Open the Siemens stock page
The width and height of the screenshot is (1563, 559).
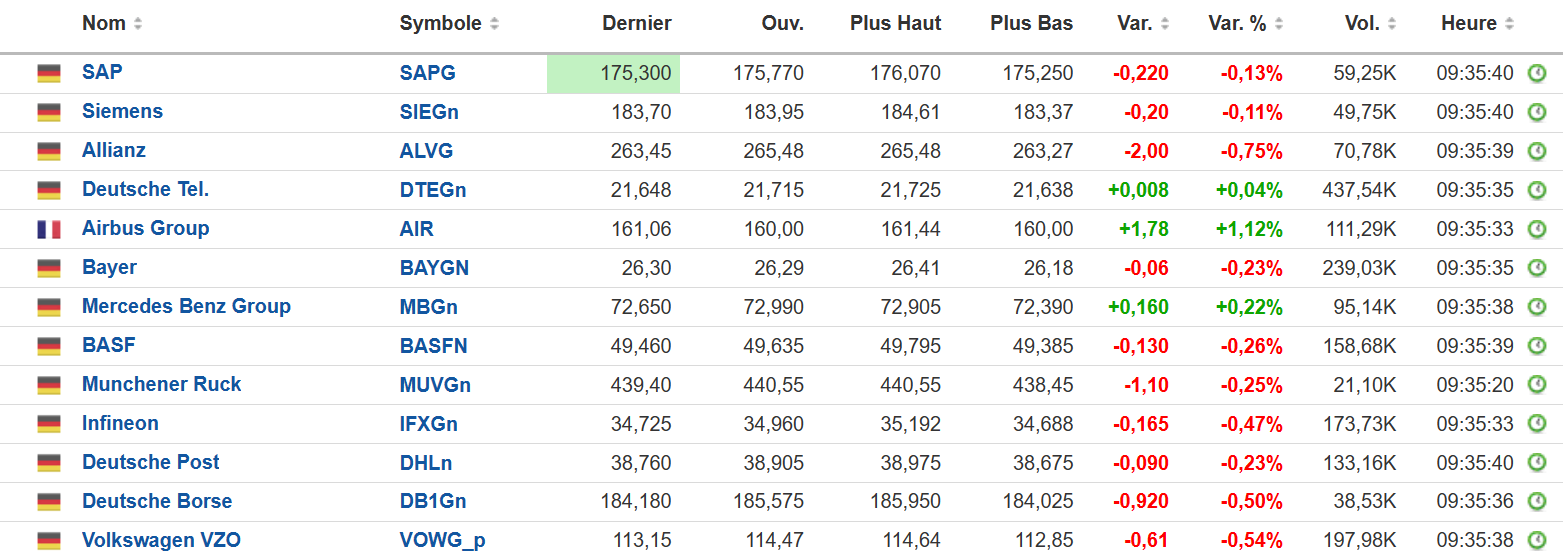[x=122, y=111]
